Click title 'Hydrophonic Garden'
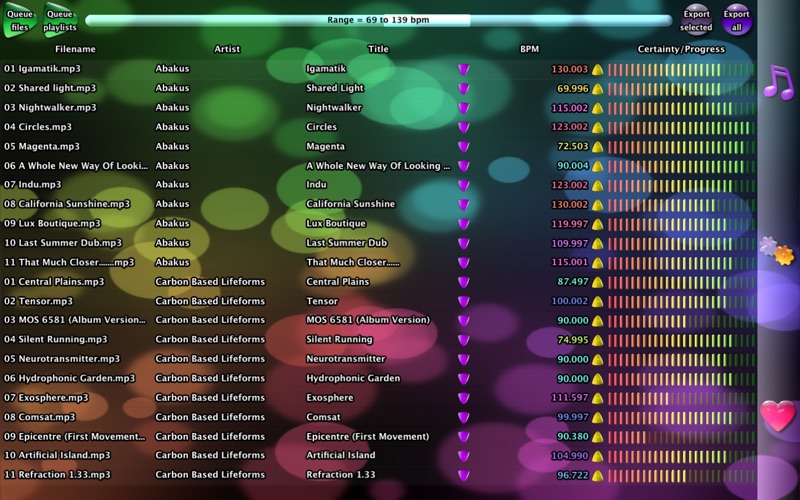Image resolution: width=800 pixels, height=500 pixels. click(x=353, y=379)
